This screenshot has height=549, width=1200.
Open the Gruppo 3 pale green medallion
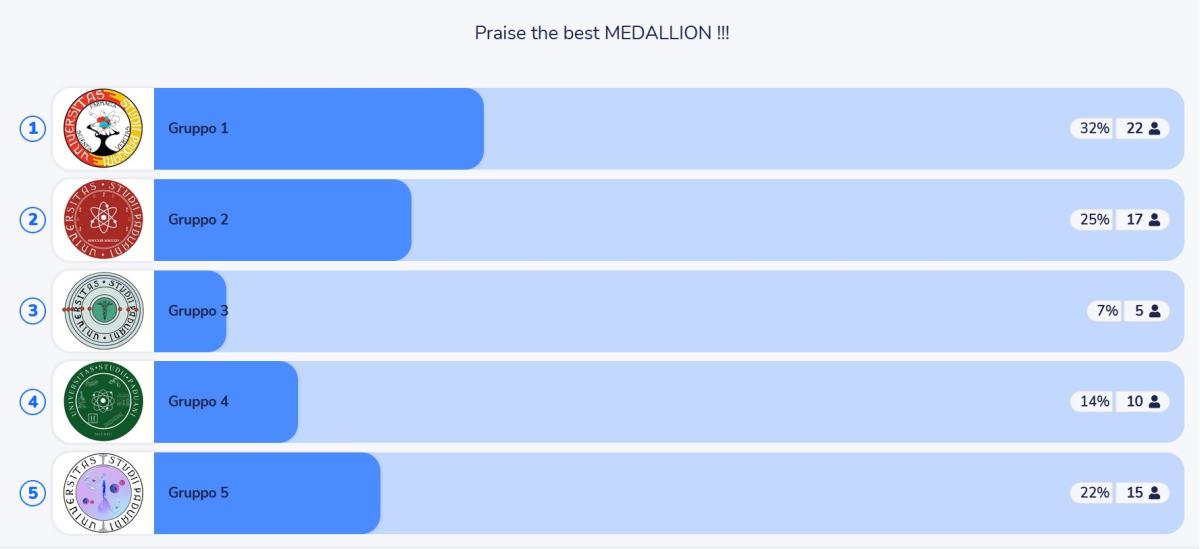tap(104, 311)
